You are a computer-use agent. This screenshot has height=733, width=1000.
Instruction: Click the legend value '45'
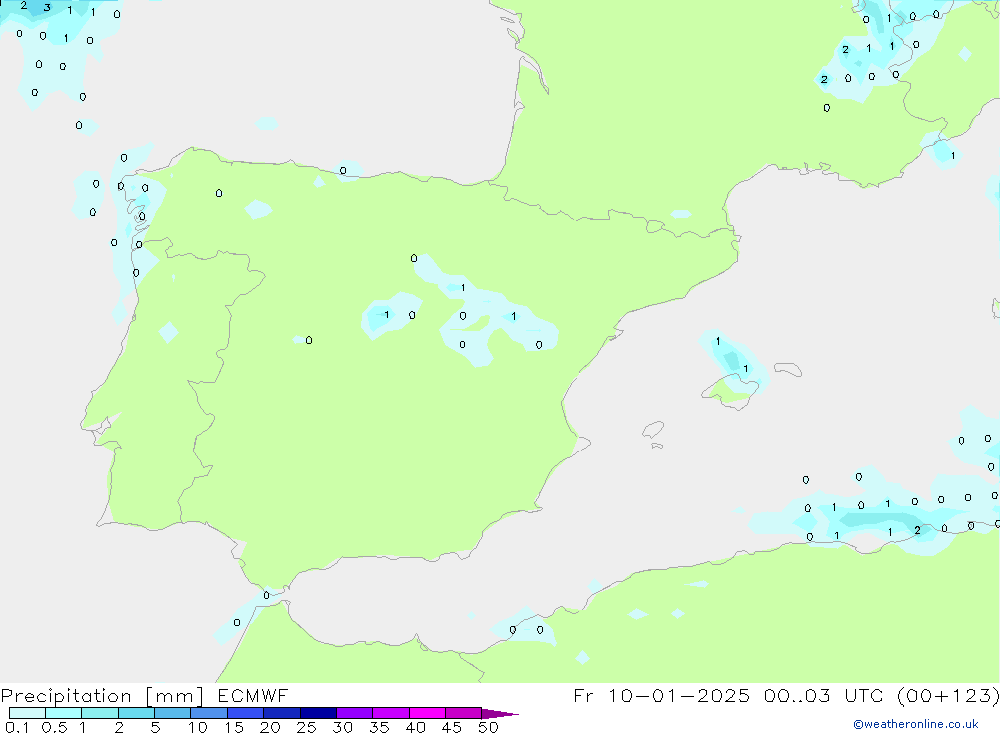[452, 727]
